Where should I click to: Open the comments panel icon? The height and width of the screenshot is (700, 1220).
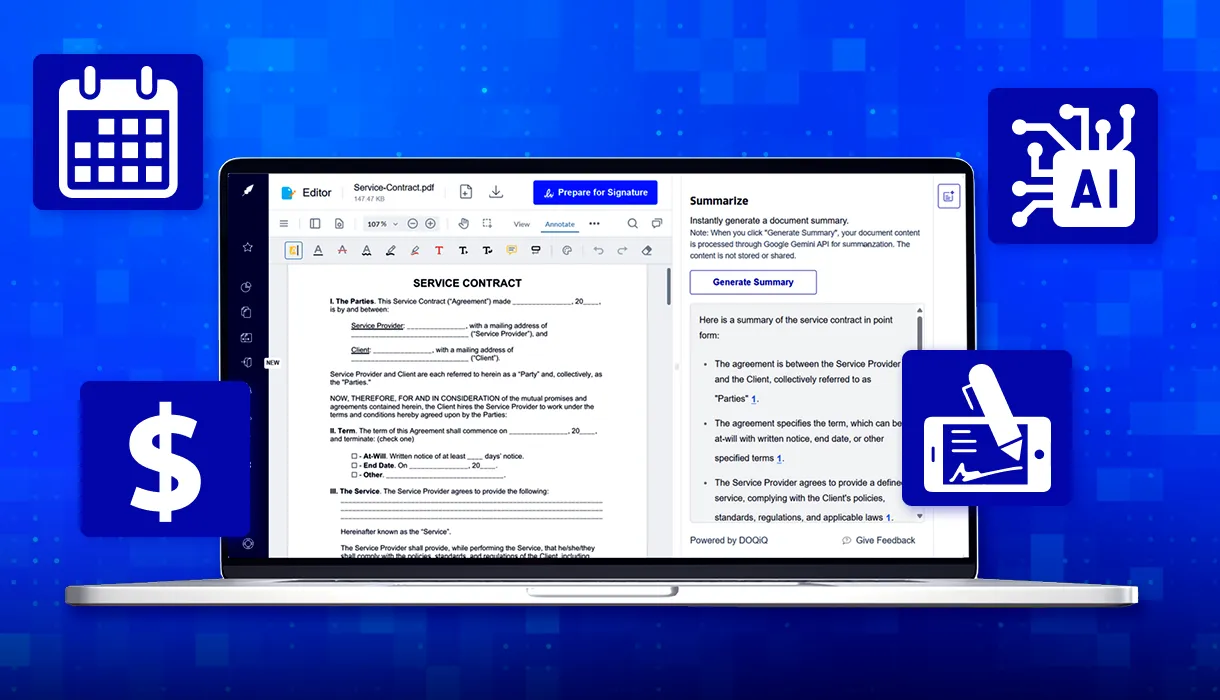(657, 224)
